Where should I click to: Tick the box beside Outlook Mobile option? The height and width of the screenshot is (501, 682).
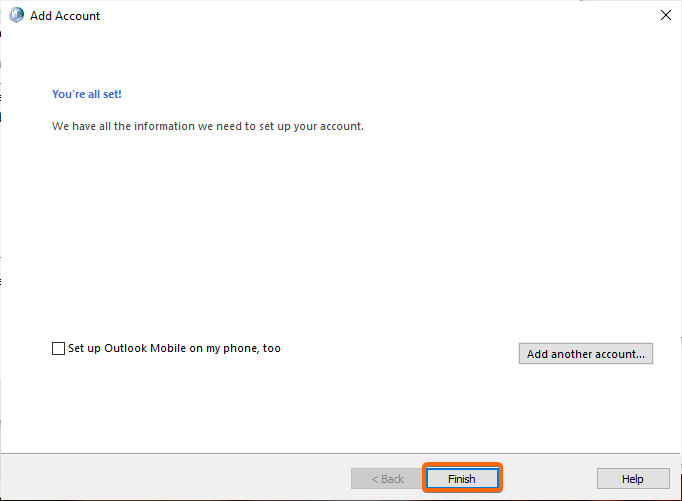(58, 348)
